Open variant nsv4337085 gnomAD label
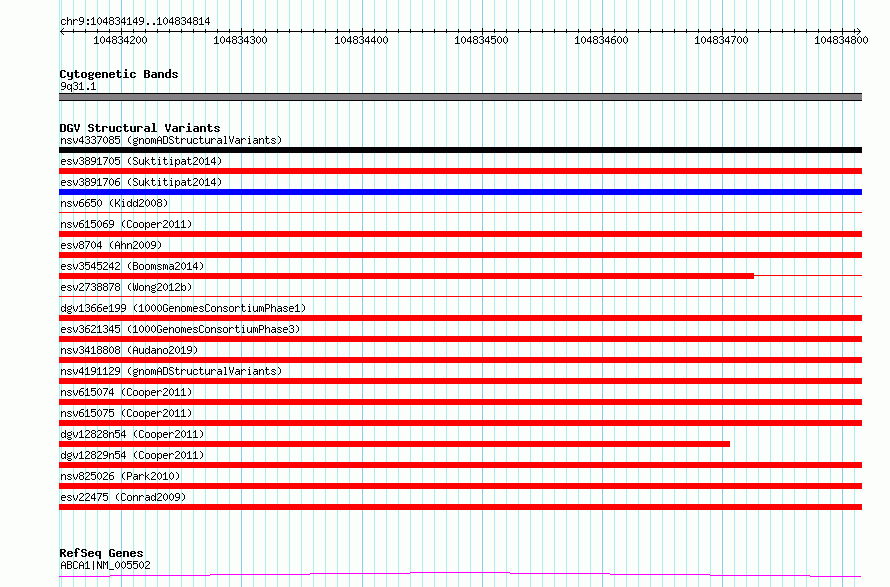The image size is (890, 587). [x=171, y=140]
